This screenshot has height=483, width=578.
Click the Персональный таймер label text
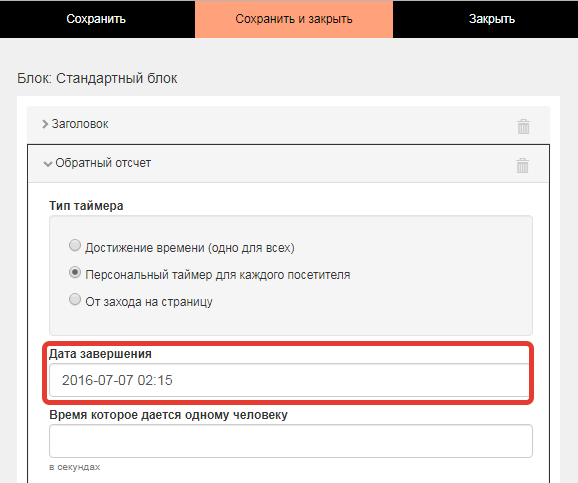[218, 275]
